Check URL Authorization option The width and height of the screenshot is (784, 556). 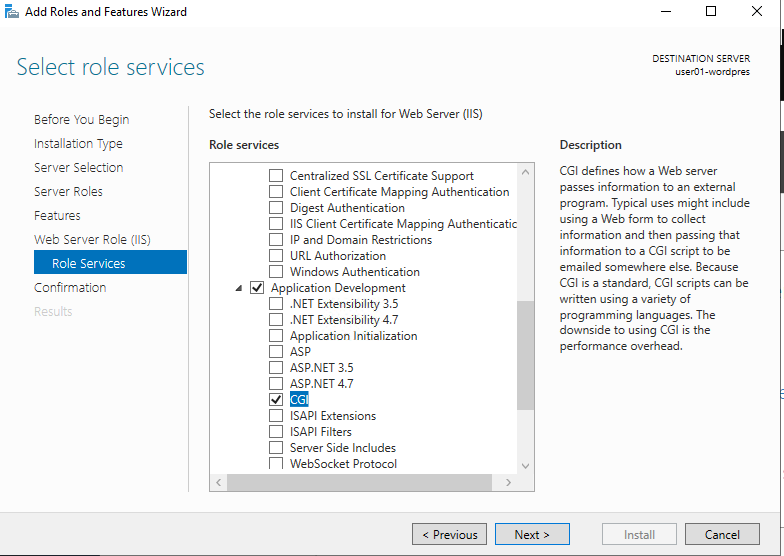point(276,256)
